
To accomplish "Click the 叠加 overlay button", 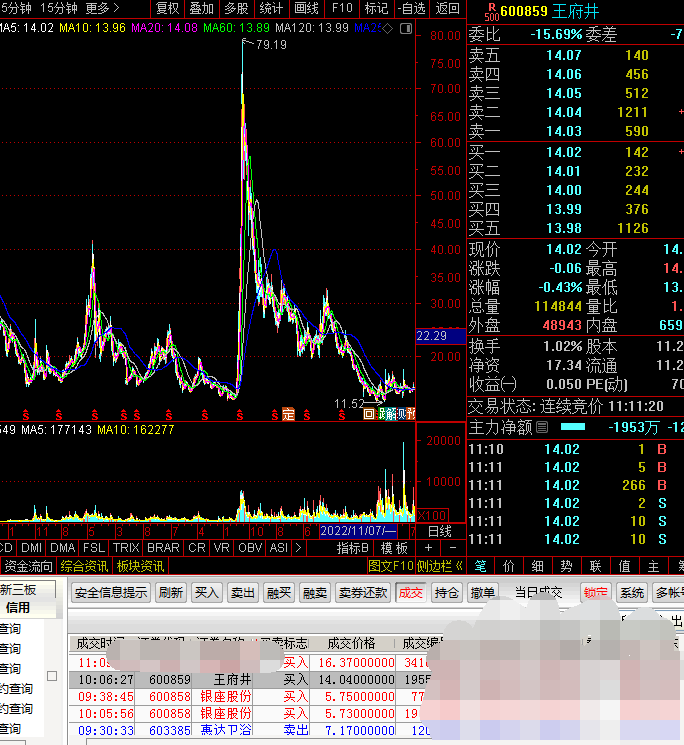I will 201,8.
